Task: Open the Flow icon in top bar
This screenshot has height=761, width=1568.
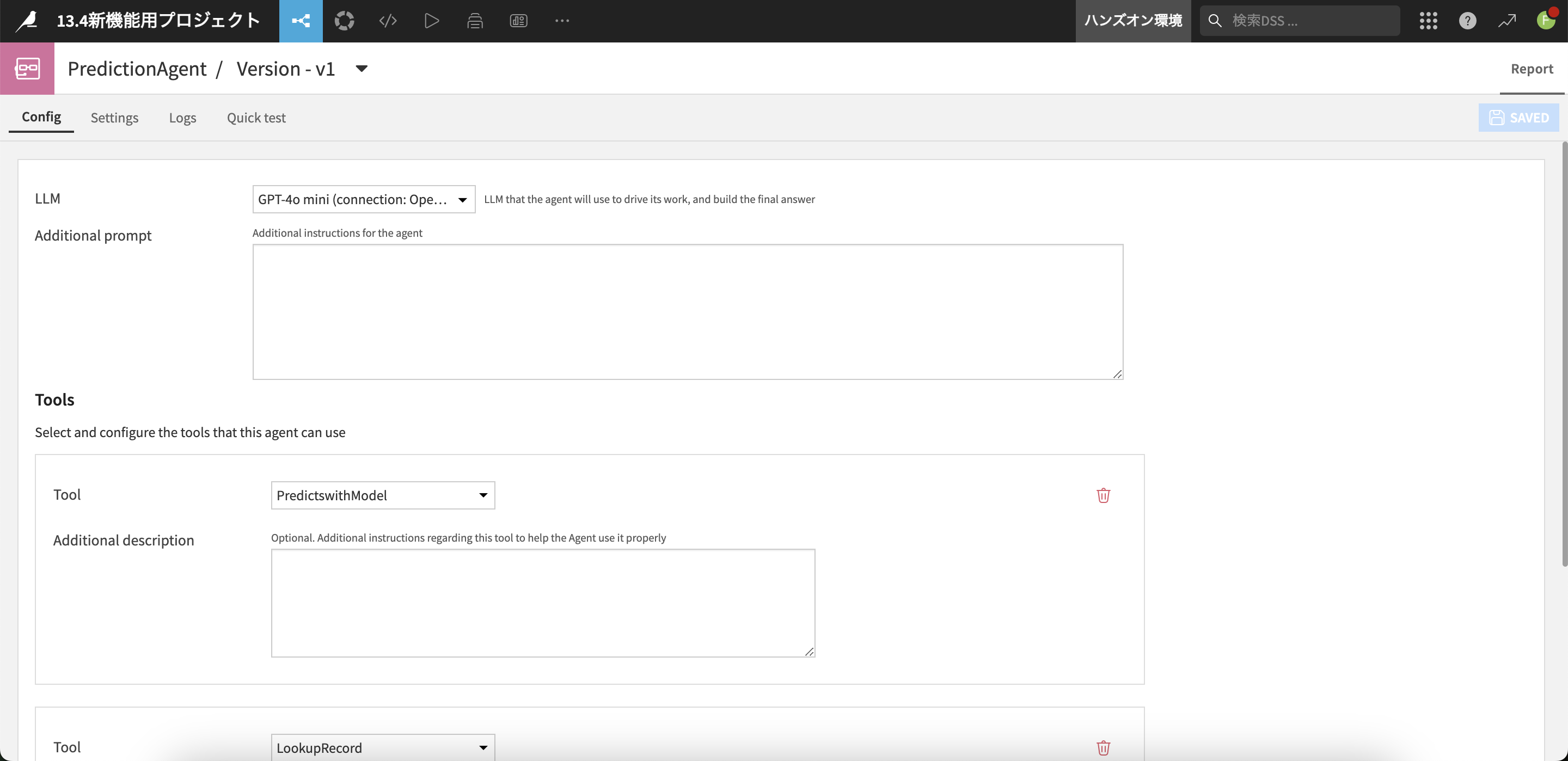Action: tap(301, 21)
